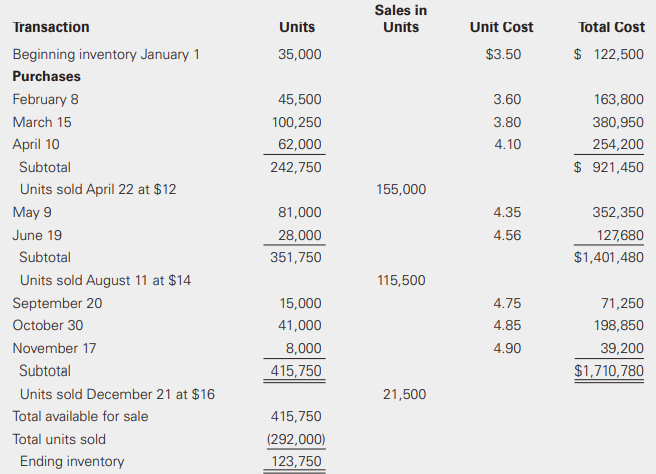Click the September 20 row label

click(x=57, y=303)
